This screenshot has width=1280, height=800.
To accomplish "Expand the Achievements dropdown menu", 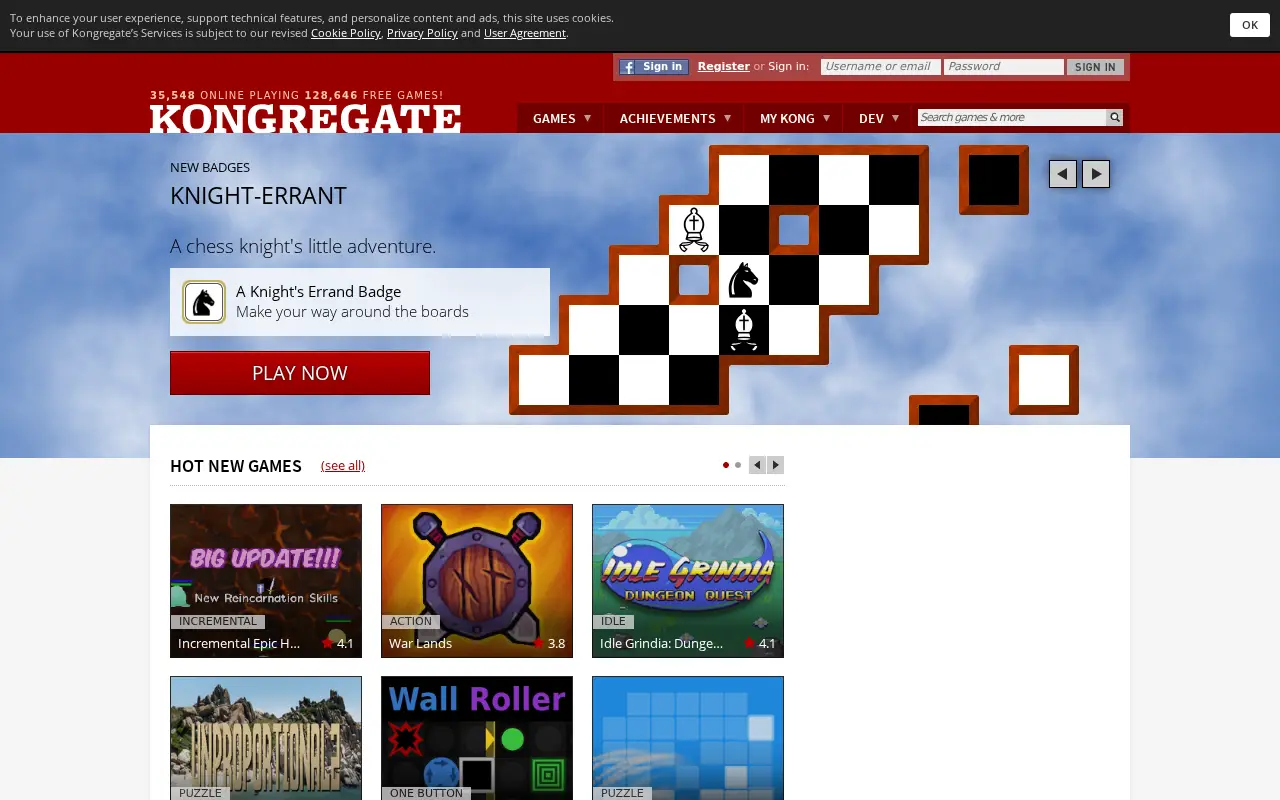I will pos(675,118).
